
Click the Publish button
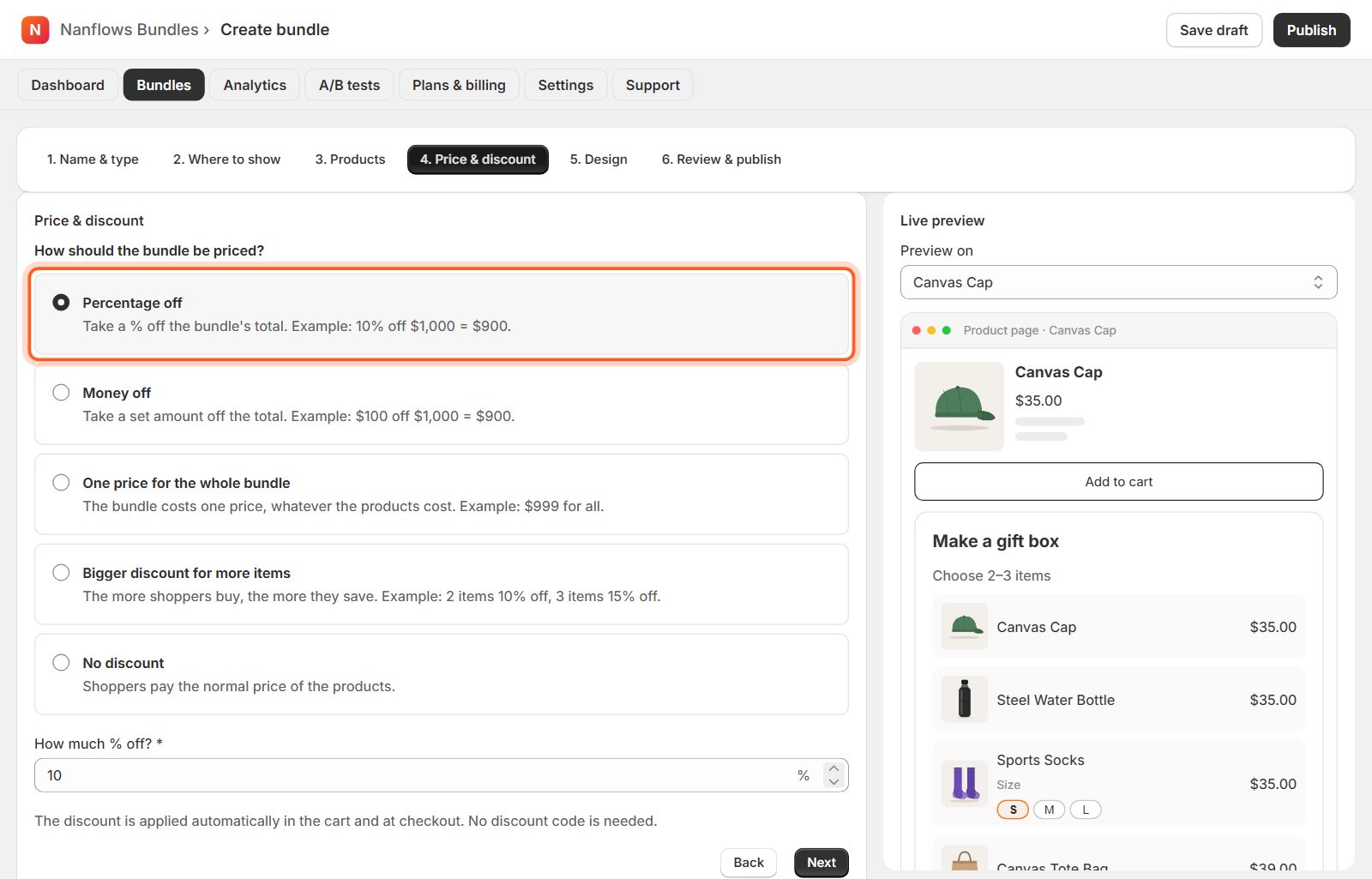pos(1311,30)
